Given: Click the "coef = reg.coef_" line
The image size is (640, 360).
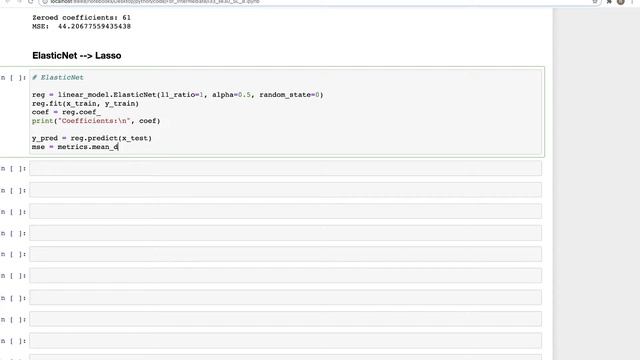Looking at the screenshot, I should pos(66,112).
